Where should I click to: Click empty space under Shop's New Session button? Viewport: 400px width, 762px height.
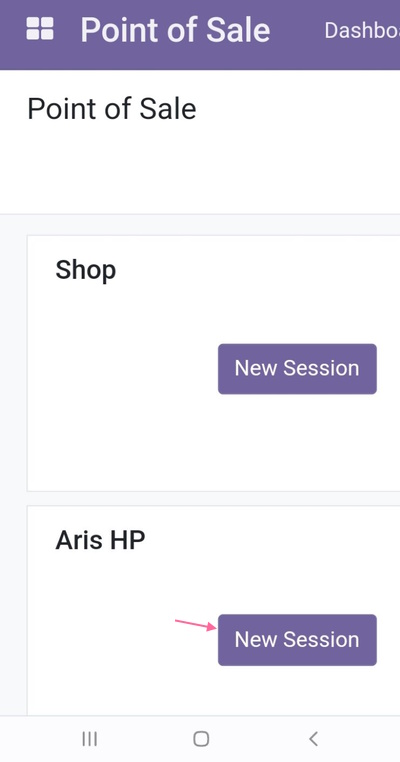tap(297, 440)
